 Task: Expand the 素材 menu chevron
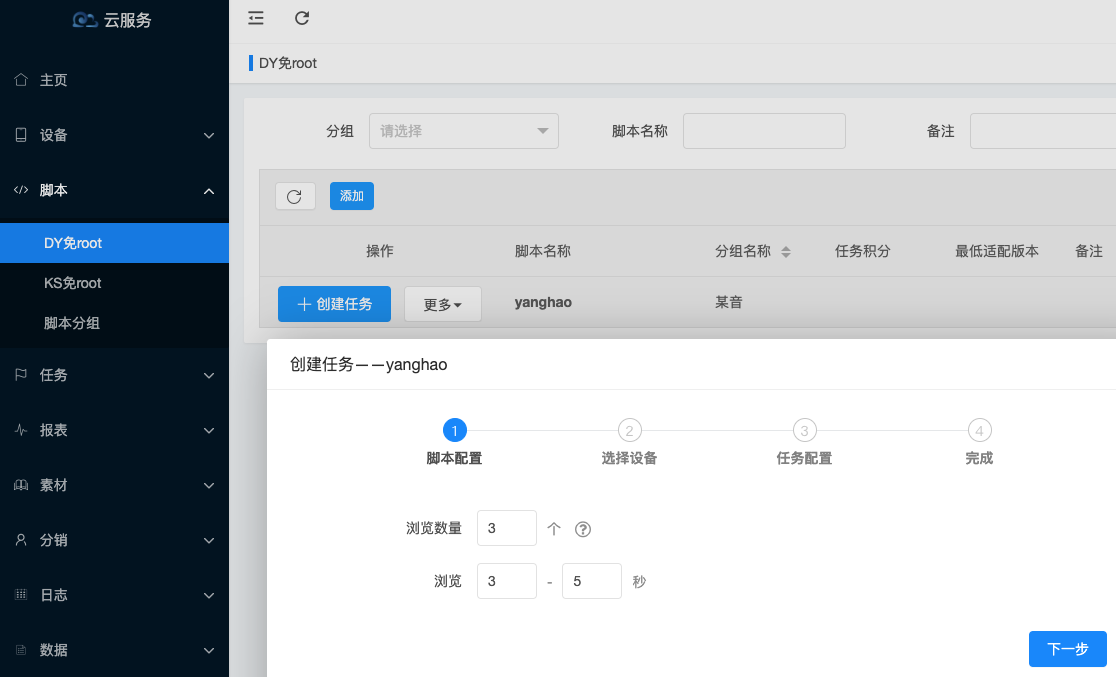[209, 486]
